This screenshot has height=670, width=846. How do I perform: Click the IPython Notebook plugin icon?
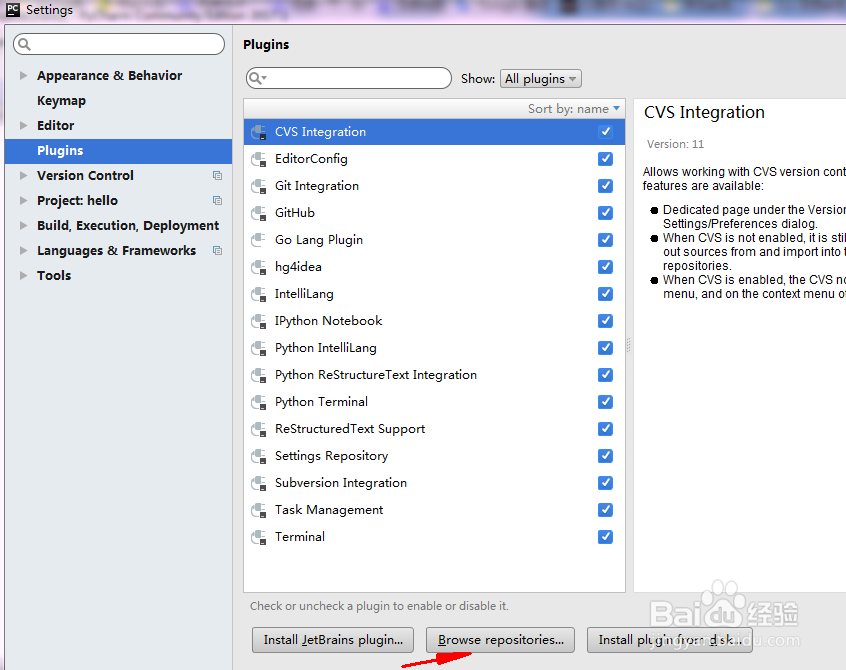[258, 320]
